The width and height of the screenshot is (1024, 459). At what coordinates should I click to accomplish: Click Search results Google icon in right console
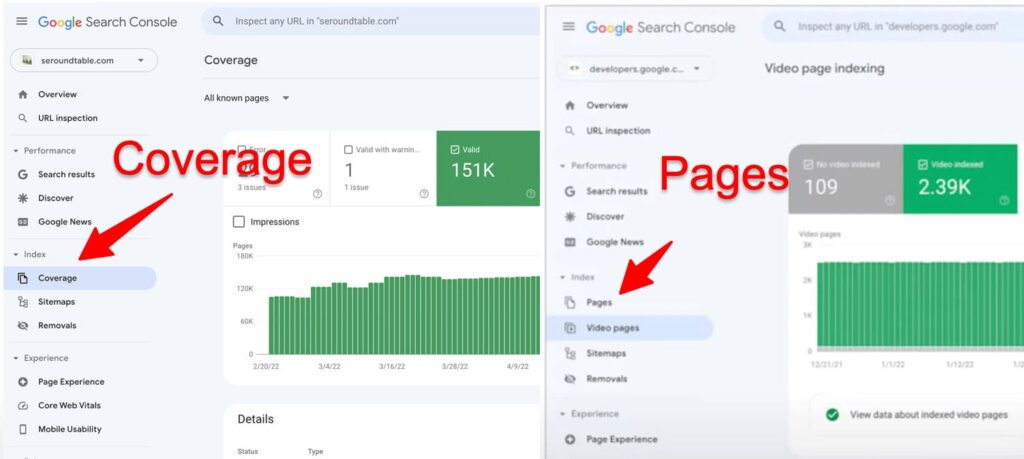[x=569, y=191]
